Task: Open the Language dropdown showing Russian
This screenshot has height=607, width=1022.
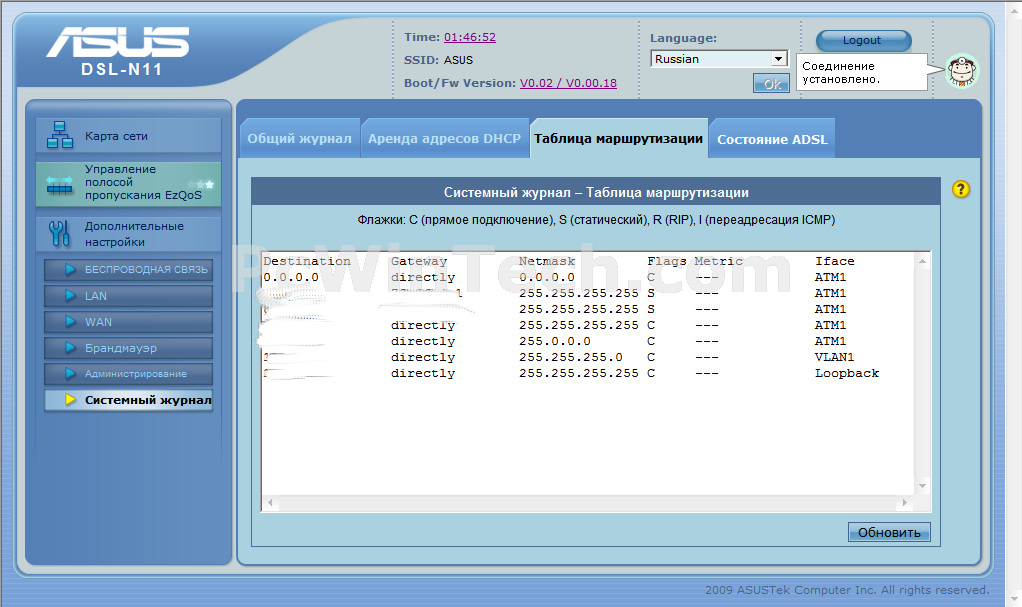Action: [719, 59]
